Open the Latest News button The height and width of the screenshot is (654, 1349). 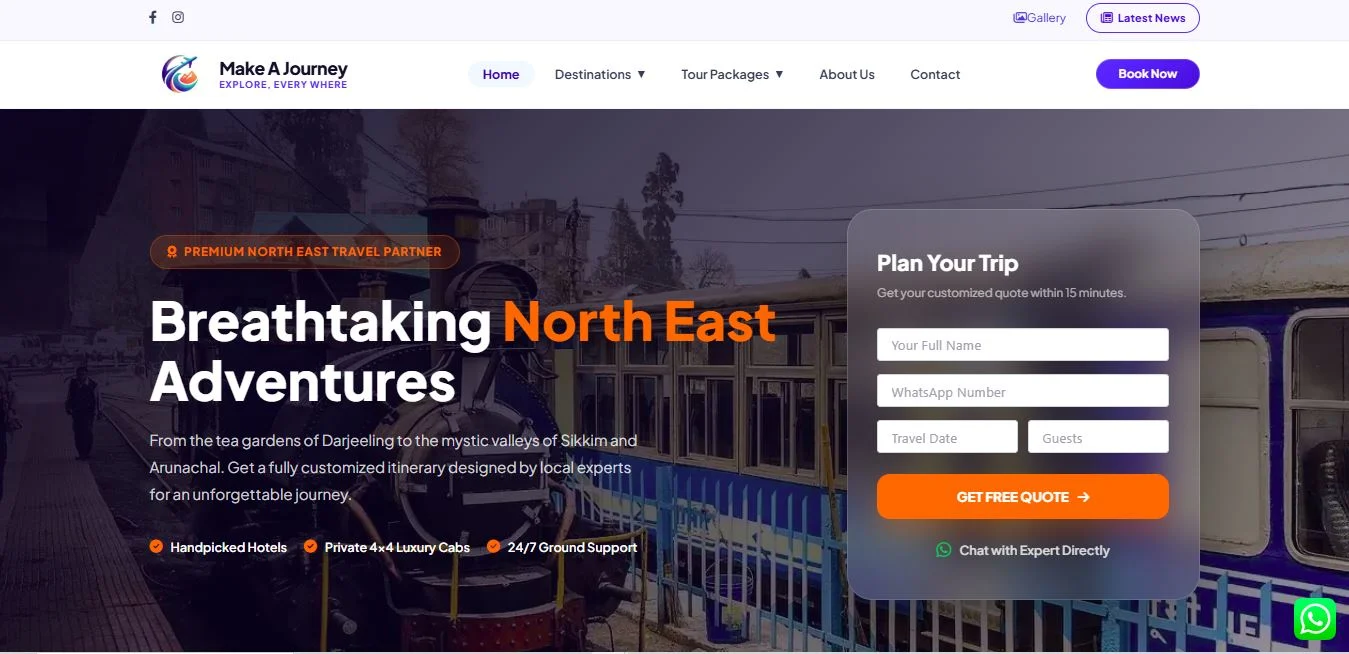tap(1142, 18)
